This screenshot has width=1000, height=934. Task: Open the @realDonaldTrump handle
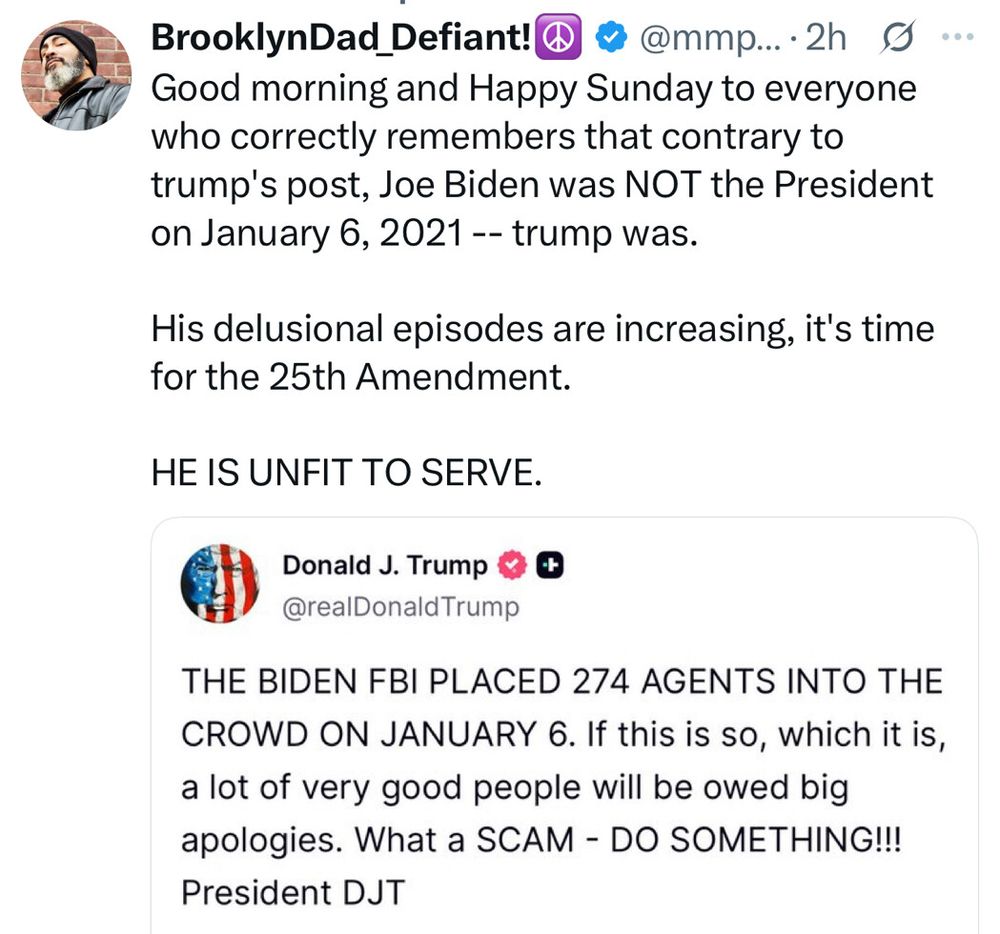(x=401, y=607)
